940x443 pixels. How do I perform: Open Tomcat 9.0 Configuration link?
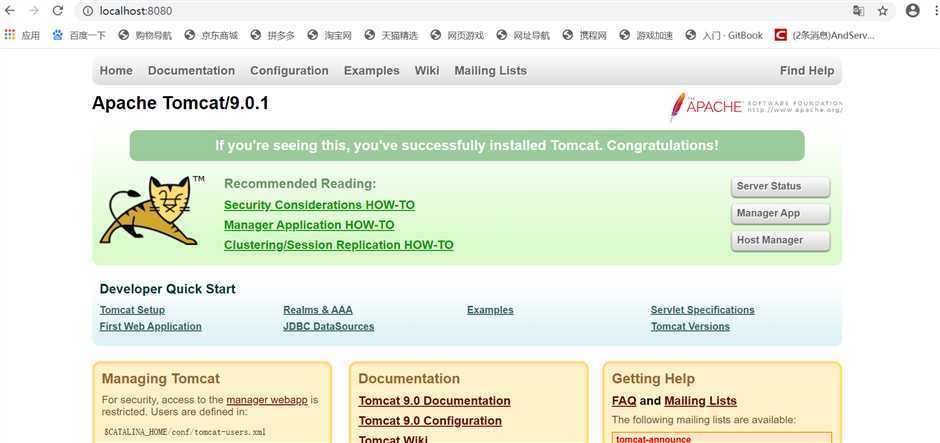point(430,421)
